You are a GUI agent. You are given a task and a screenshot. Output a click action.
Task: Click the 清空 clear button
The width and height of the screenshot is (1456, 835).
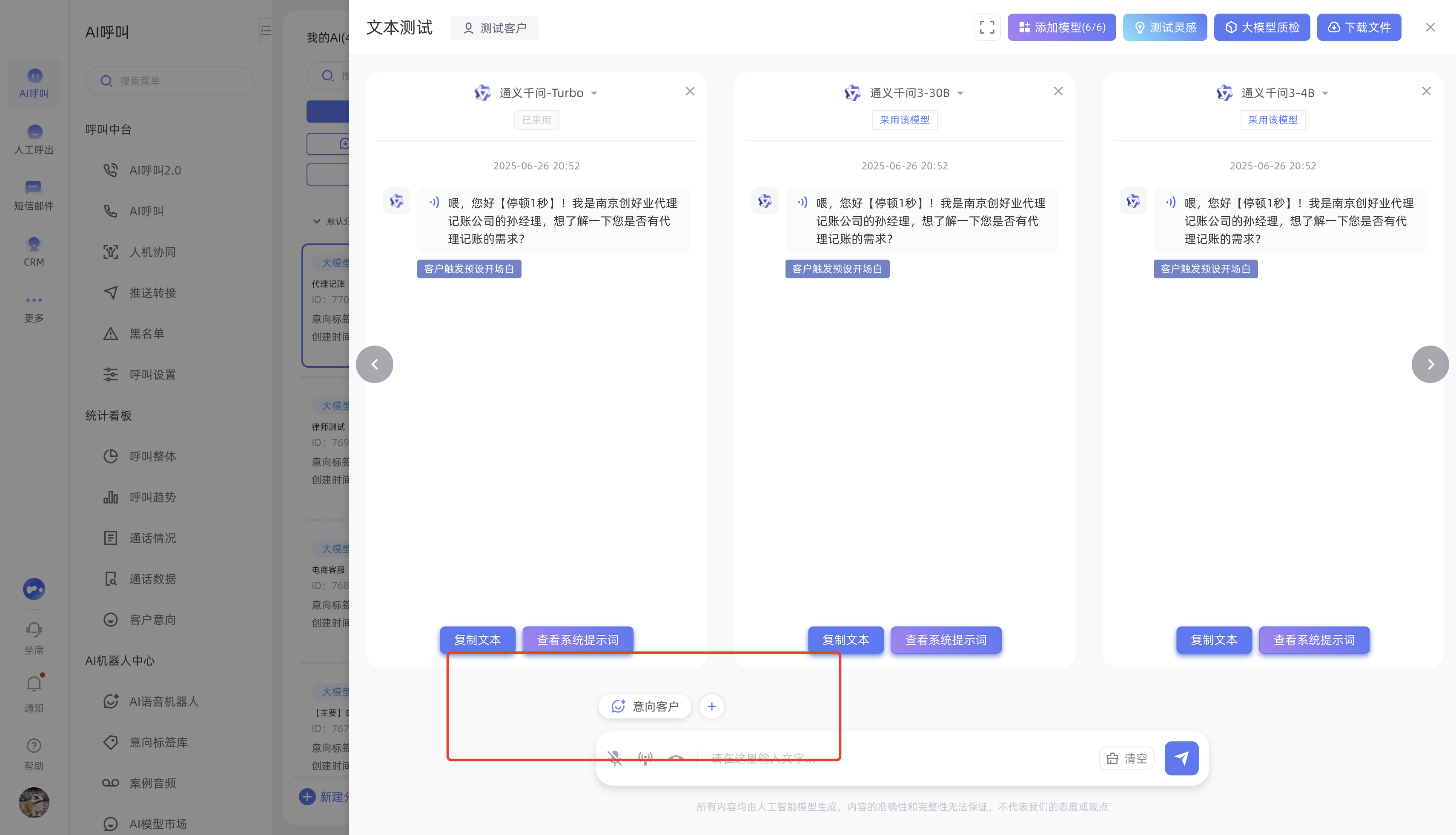(1127, 759)
